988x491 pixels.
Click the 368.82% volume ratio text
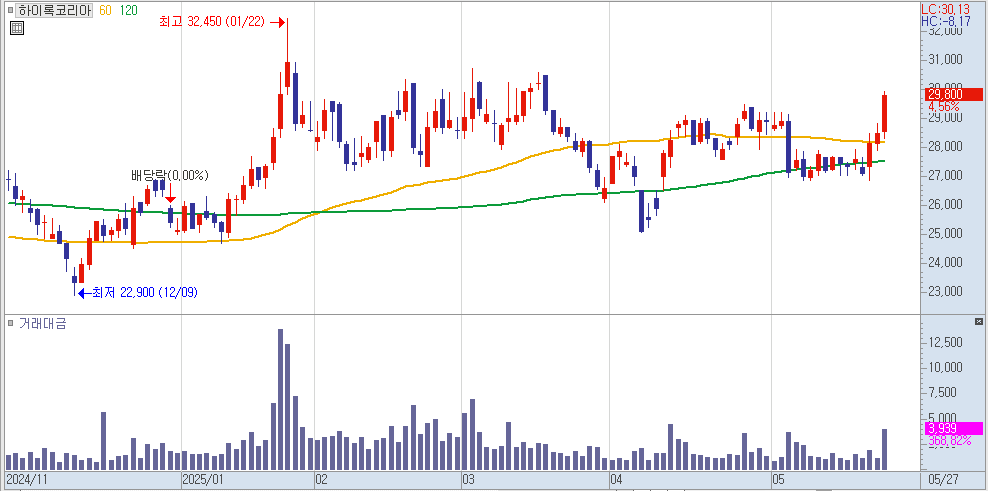coord(949,441)
